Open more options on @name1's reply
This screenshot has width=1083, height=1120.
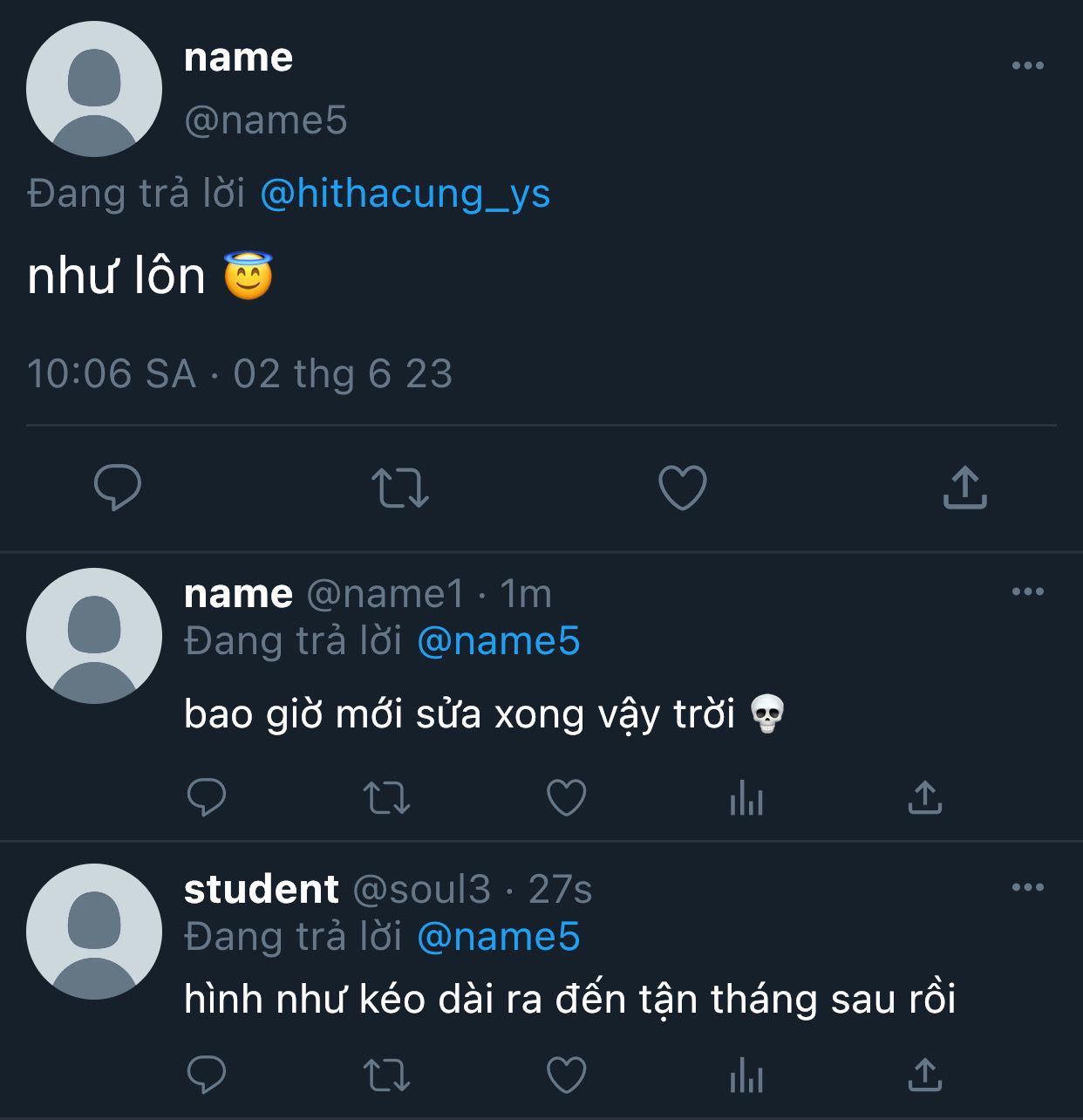click(1027, 591)
